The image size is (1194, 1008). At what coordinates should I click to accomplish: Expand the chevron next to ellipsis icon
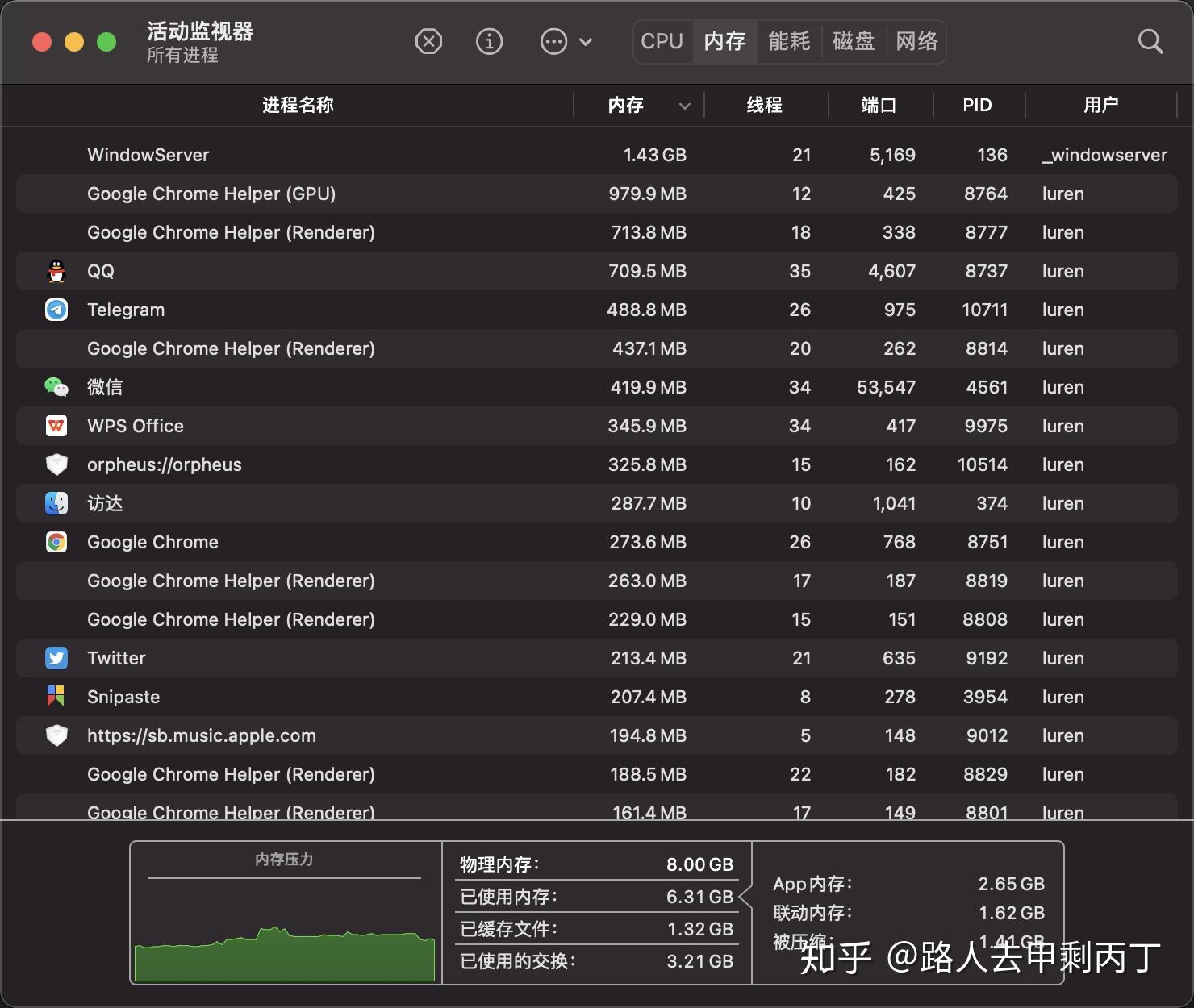pyautogui.click(x=586, y=42)
